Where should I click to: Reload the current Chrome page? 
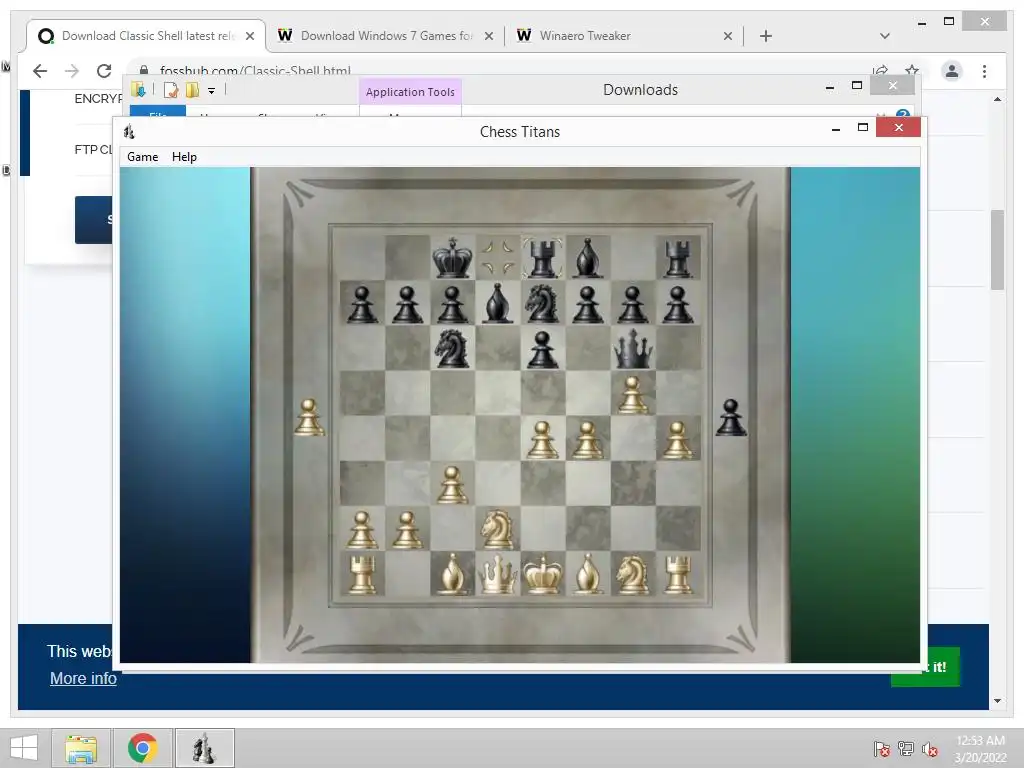(x=104, y=71)
